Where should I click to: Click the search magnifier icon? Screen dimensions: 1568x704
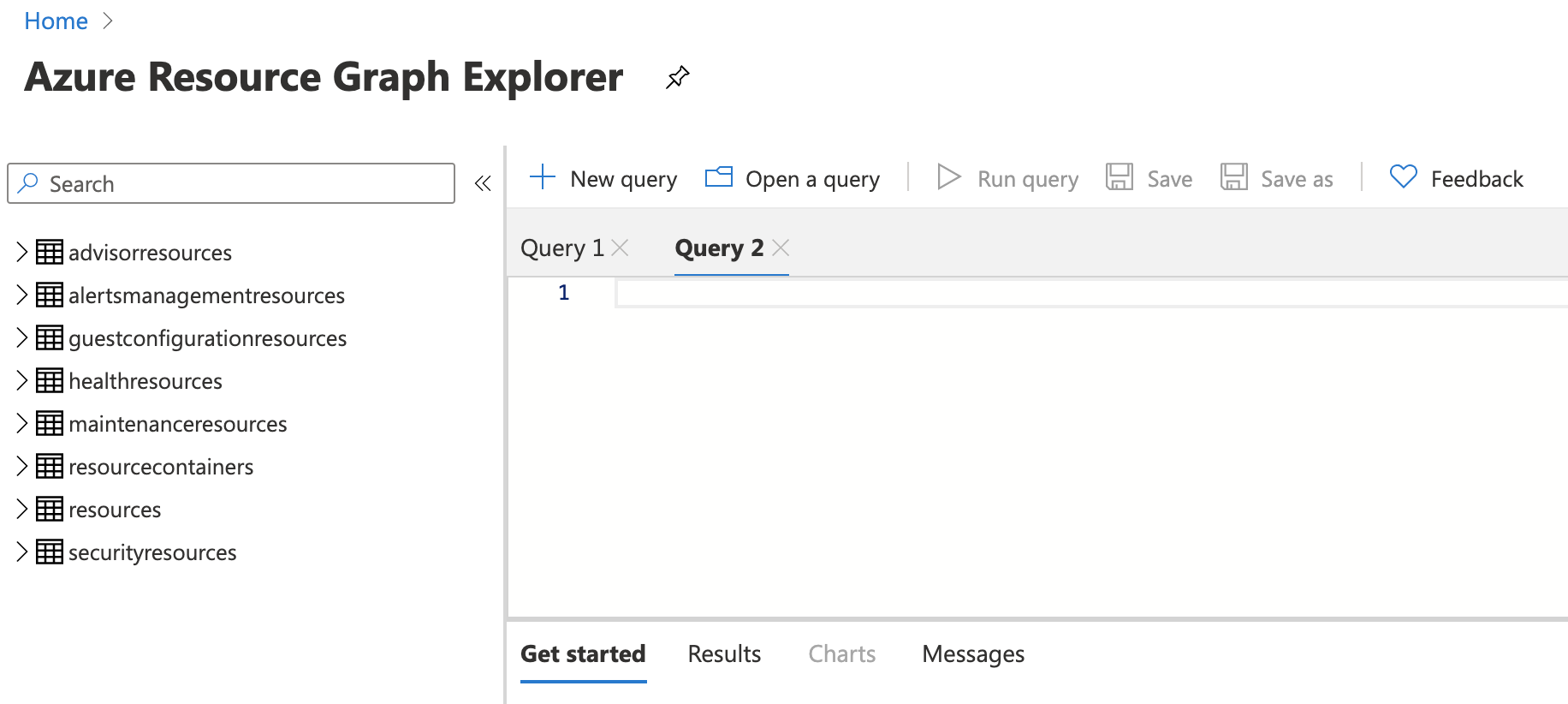[x=28, y=183]
